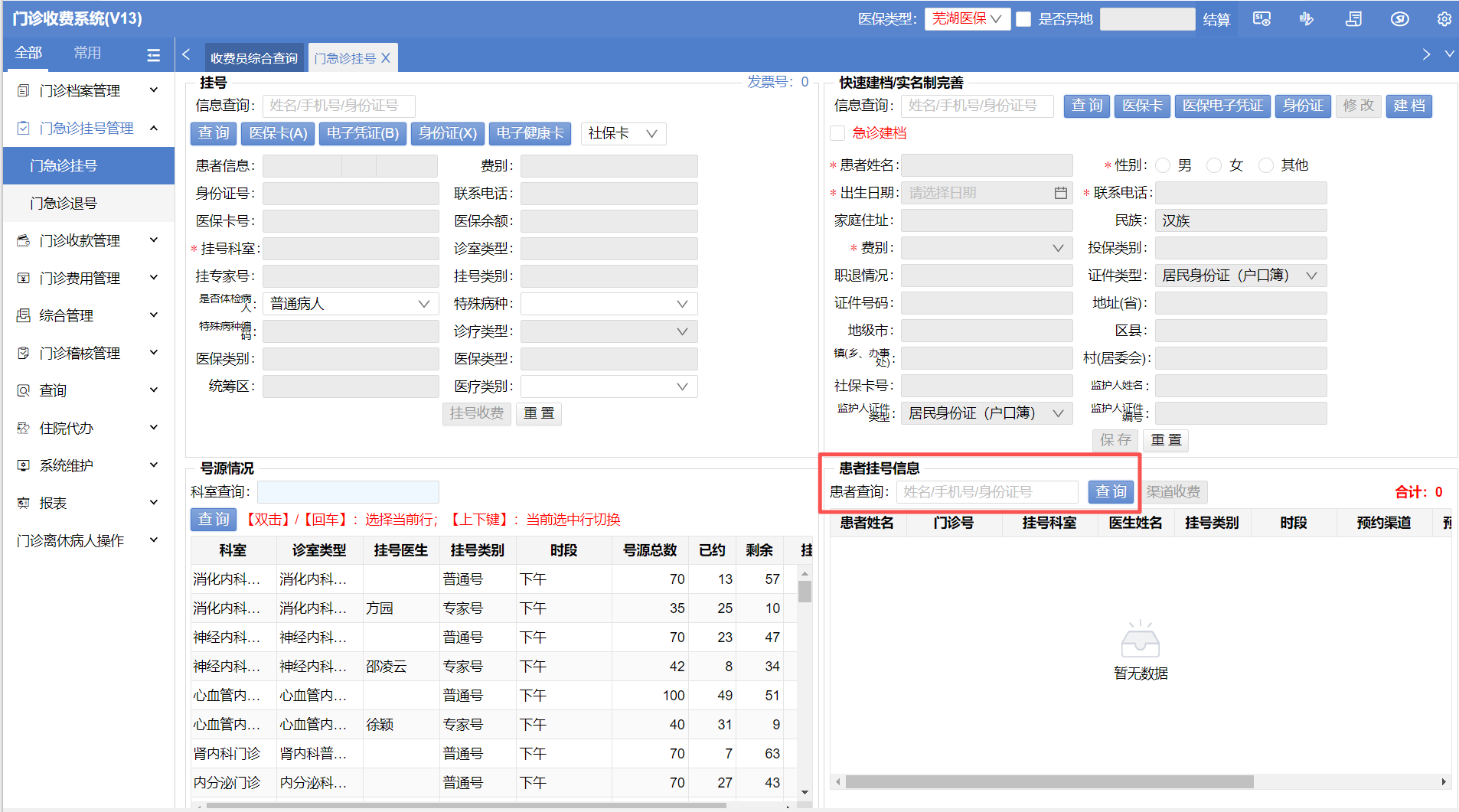Switch to the 常用 sidebar tab
This screenshot has height=812, width=1459.
coord(87,54)
